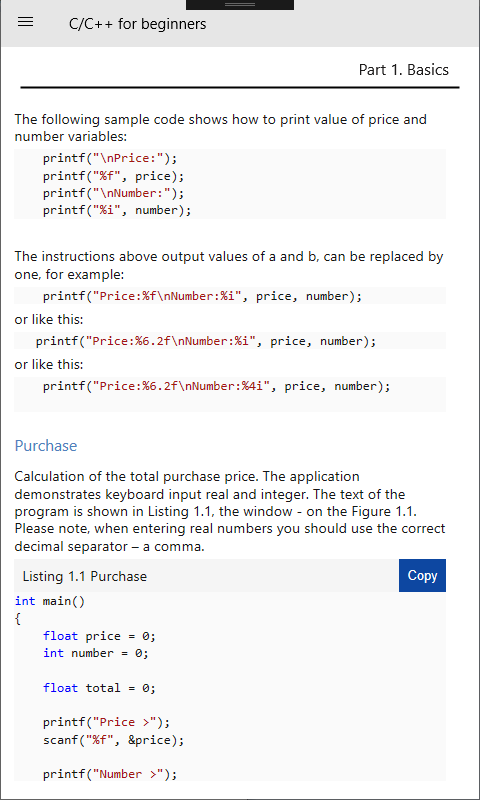Click the printf line with "%6.2f\nNumber:%i"
Viewport: 480px width, 800px height.
pyautogui.click(x=206, y=341)
